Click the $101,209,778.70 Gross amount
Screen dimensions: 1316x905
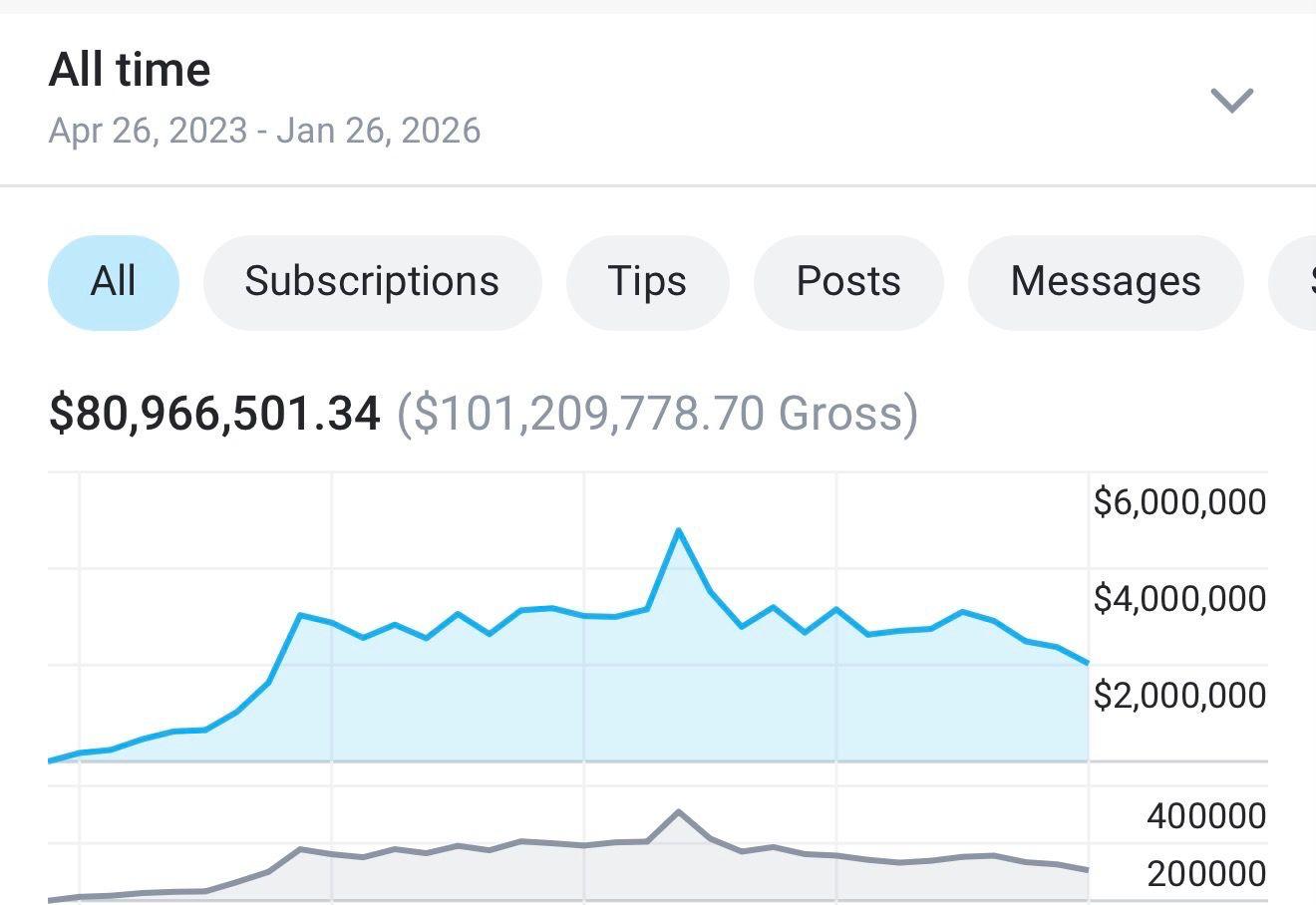657,414
